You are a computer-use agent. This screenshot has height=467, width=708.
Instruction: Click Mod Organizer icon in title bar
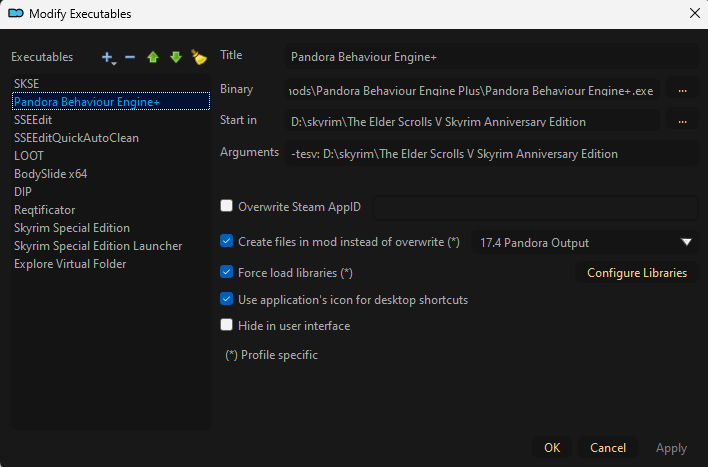tap(16, 14)
